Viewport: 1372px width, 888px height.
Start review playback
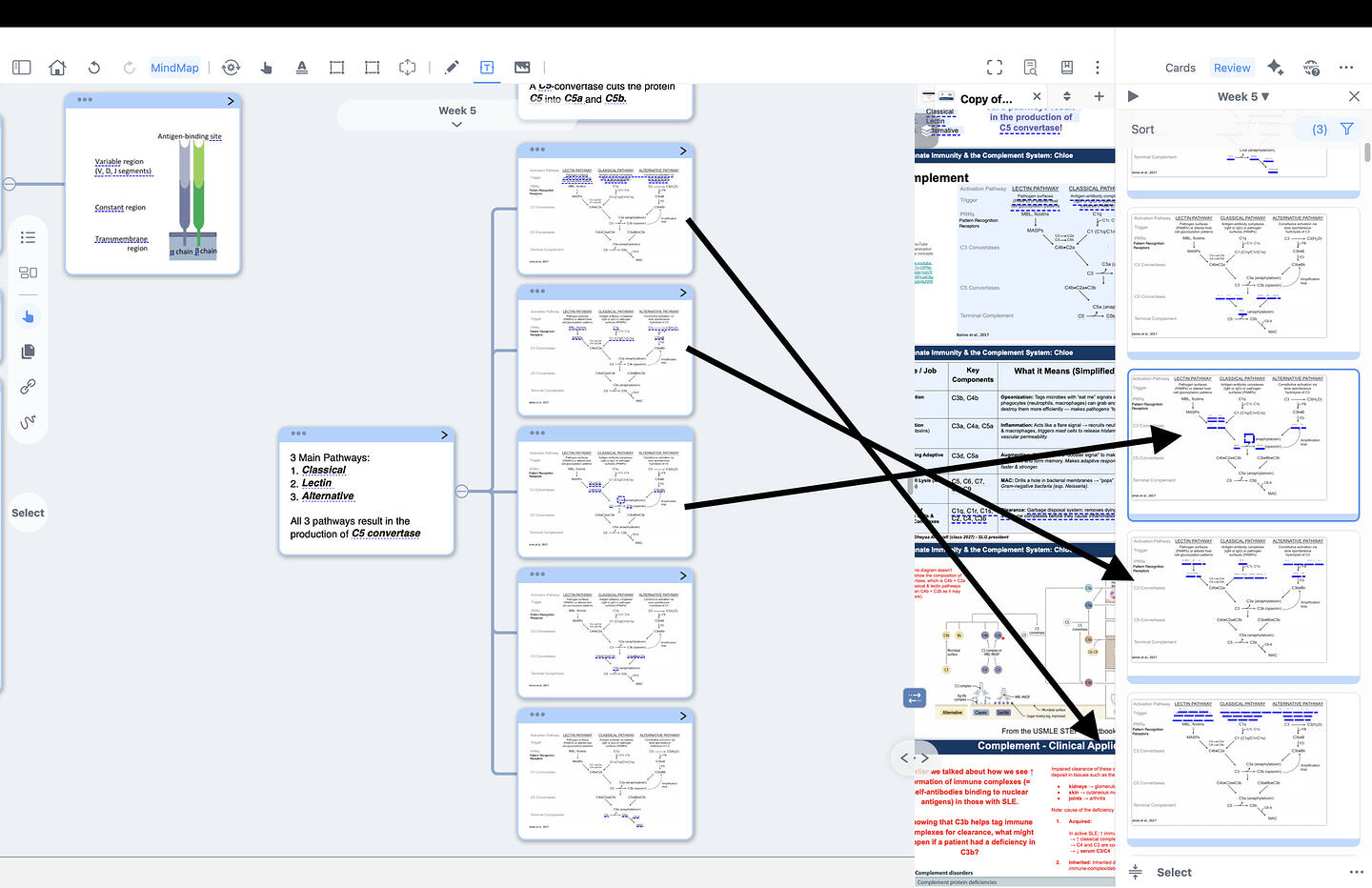pos(1133,96)
